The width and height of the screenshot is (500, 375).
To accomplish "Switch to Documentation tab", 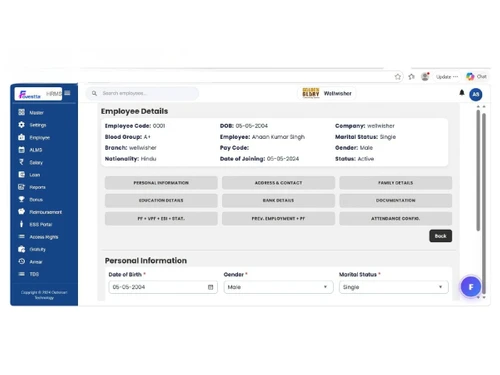I will 396,200.
